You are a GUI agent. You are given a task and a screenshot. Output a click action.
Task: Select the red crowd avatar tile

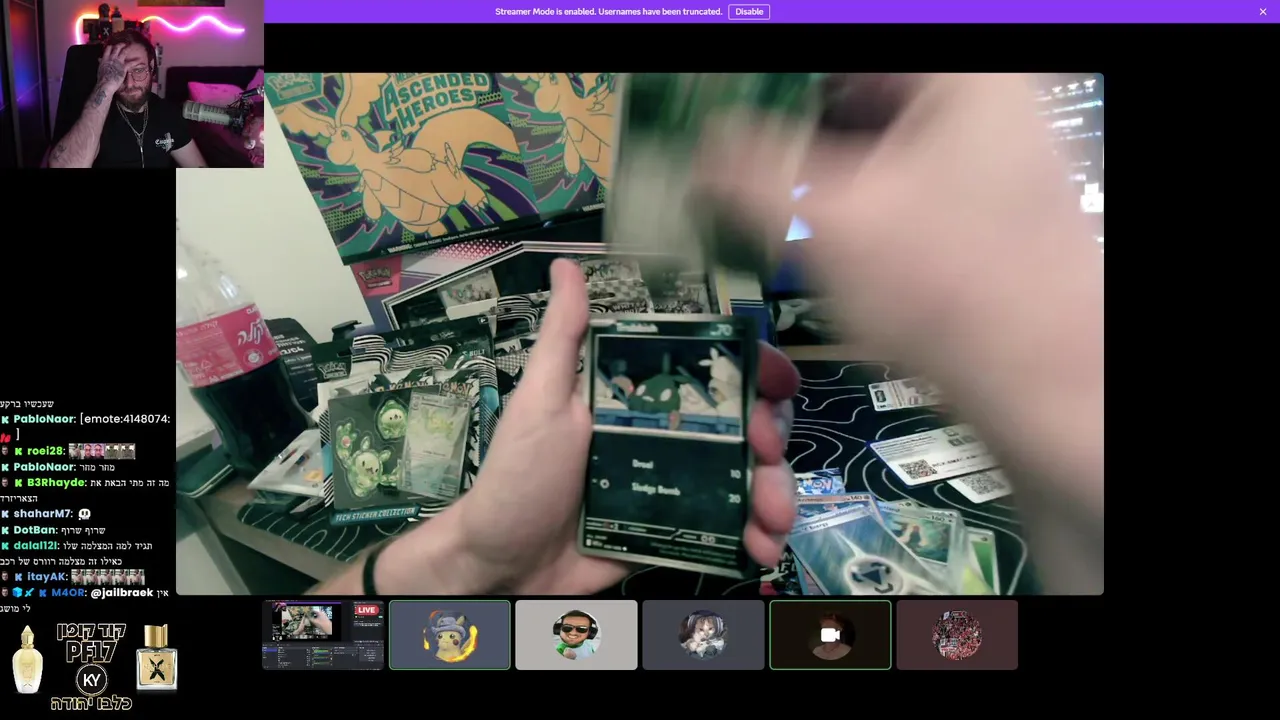(x=957, y=635)
